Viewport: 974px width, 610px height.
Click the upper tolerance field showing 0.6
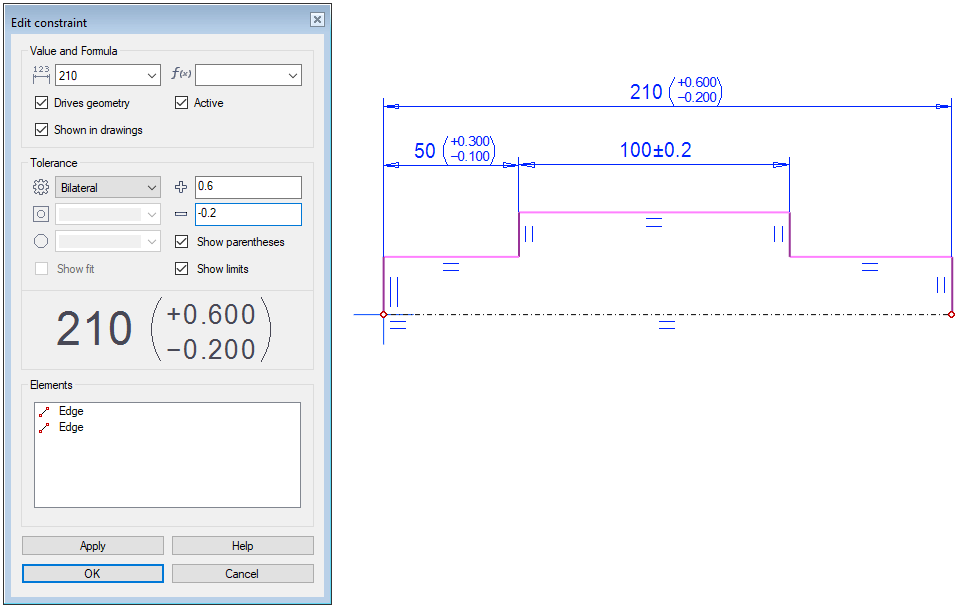pyautogui.click(x=248, y=187)
